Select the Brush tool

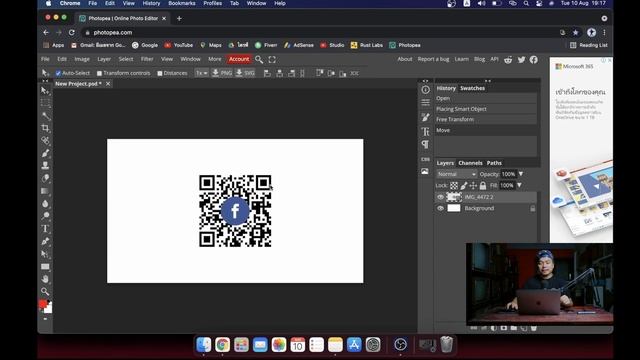45,153
